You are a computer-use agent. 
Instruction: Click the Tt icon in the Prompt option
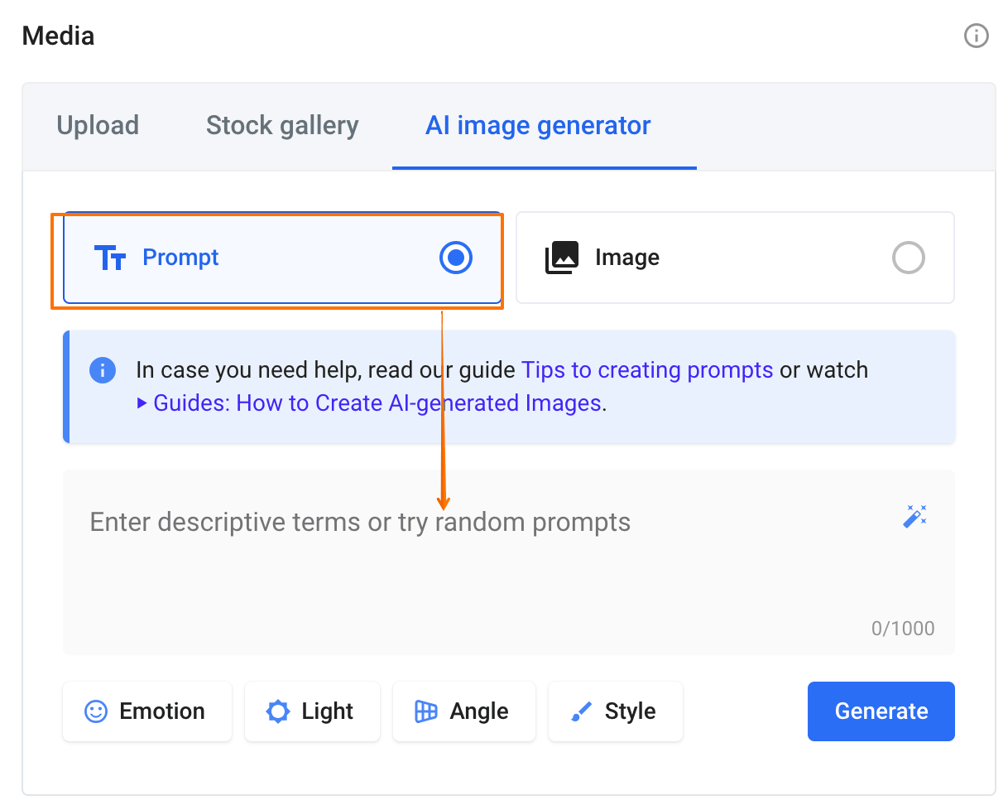click(x=112, y=257)
